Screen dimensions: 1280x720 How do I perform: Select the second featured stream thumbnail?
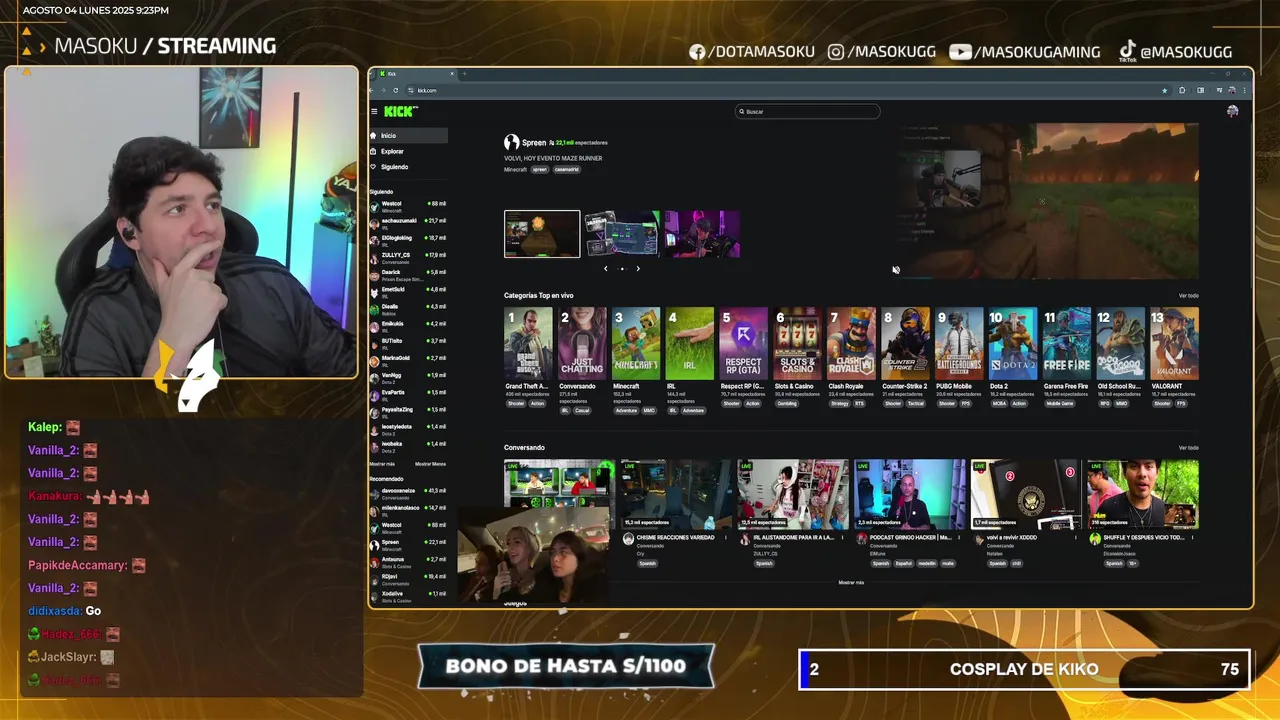point(622,234)
